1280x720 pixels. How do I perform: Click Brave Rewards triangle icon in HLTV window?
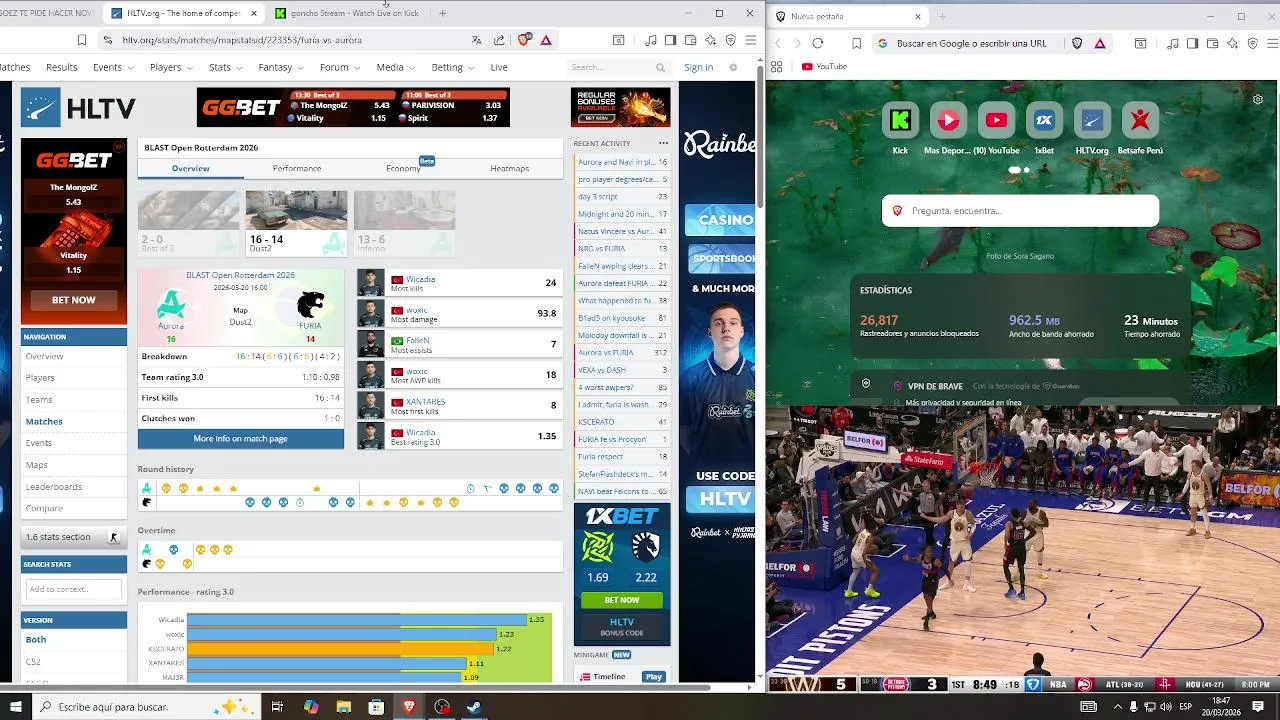coord(546,40)
